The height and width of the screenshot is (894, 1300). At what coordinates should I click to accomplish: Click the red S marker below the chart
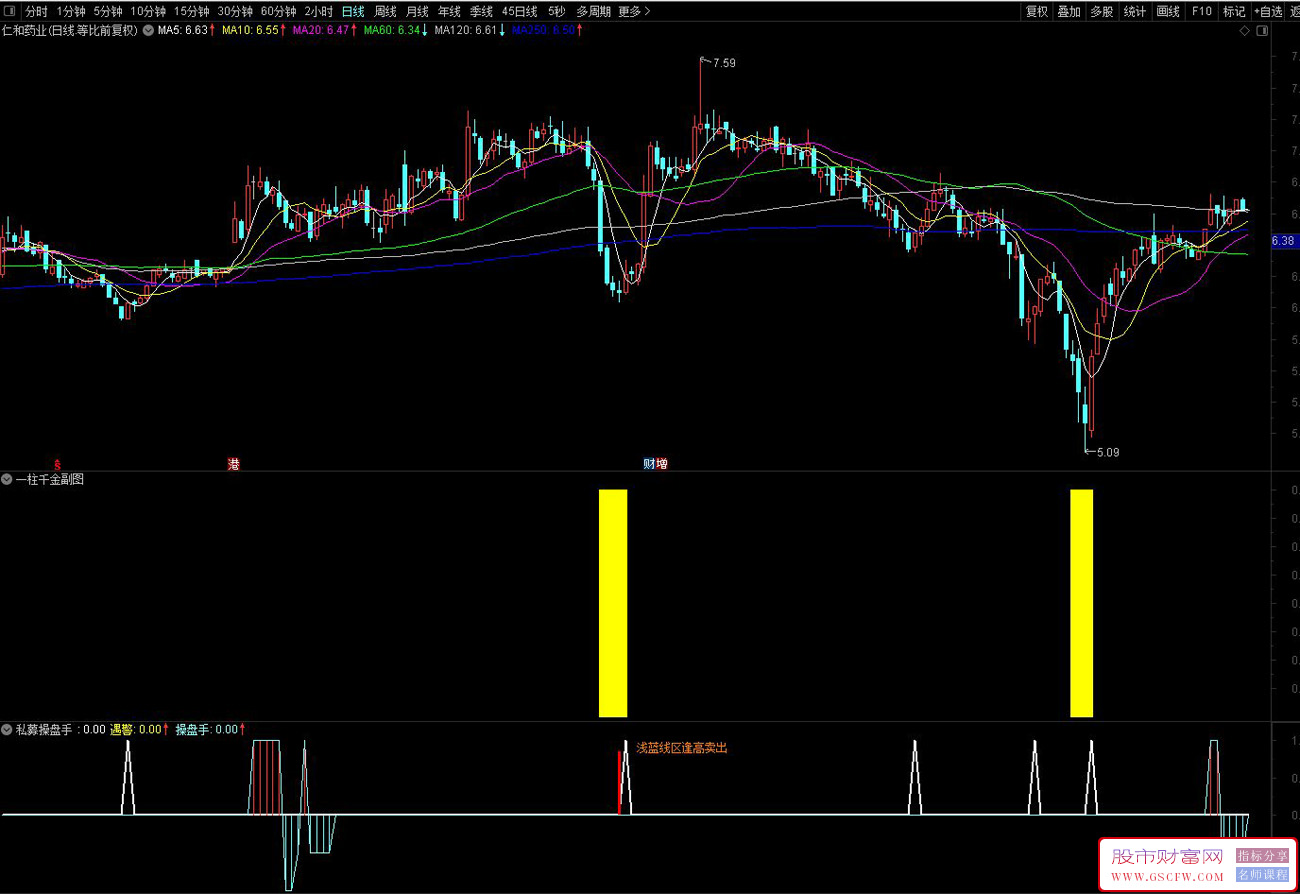click(57, 464)
